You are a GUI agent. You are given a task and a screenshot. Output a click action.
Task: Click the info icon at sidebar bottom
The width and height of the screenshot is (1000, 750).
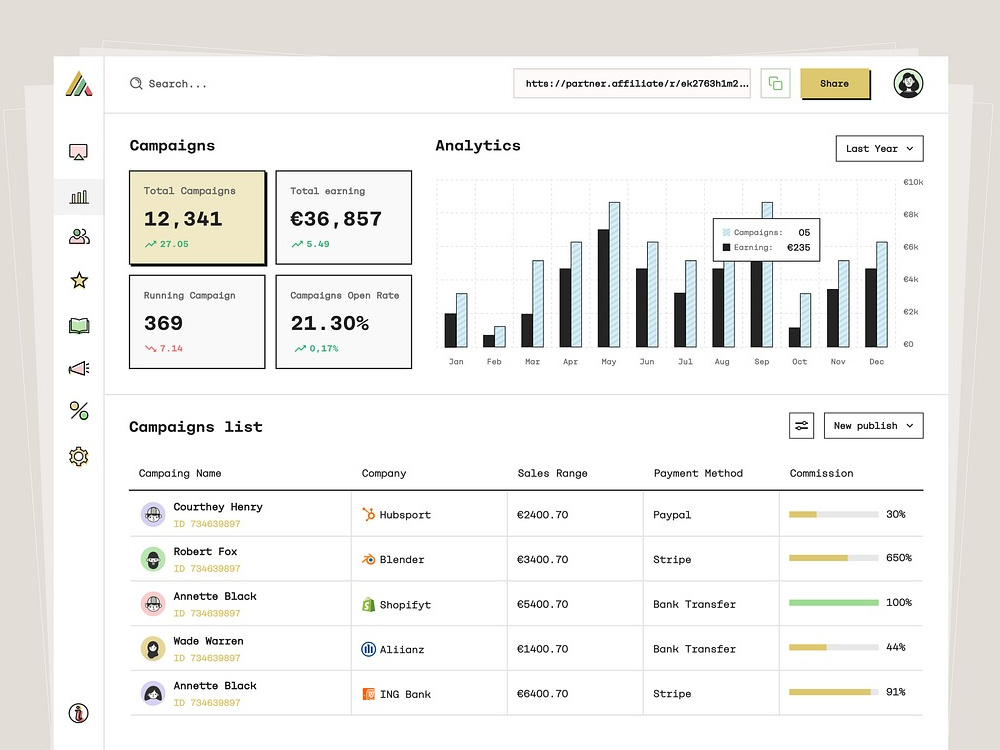78,713
